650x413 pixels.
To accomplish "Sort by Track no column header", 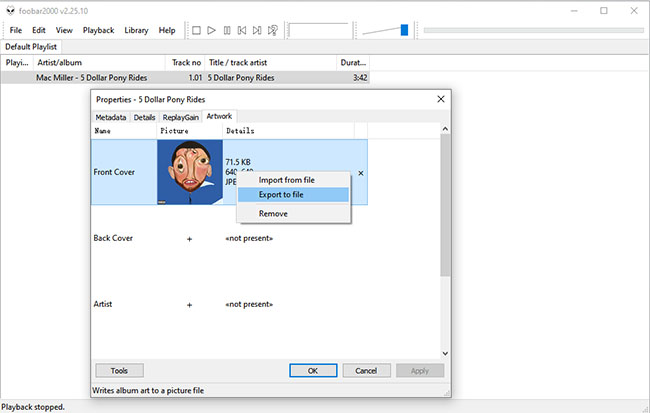I will coord(185,63).
